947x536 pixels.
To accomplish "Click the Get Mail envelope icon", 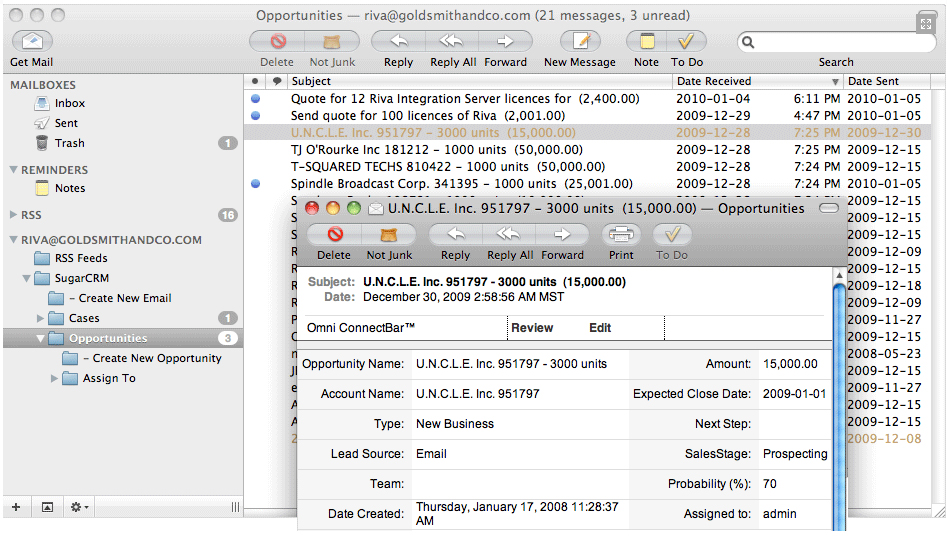I will point(33,41).
